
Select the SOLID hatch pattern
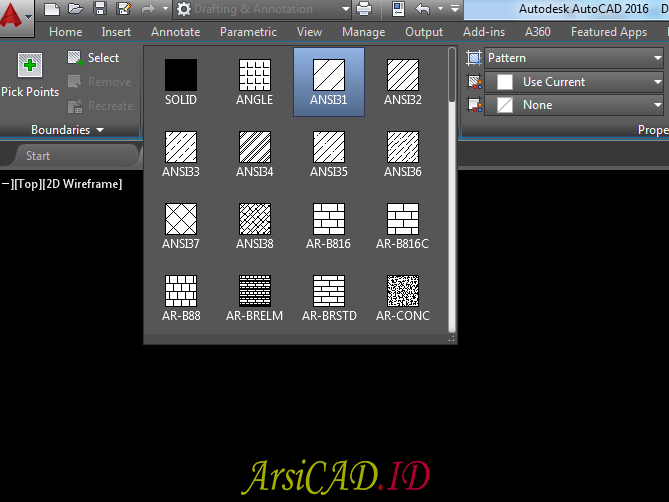181,82
